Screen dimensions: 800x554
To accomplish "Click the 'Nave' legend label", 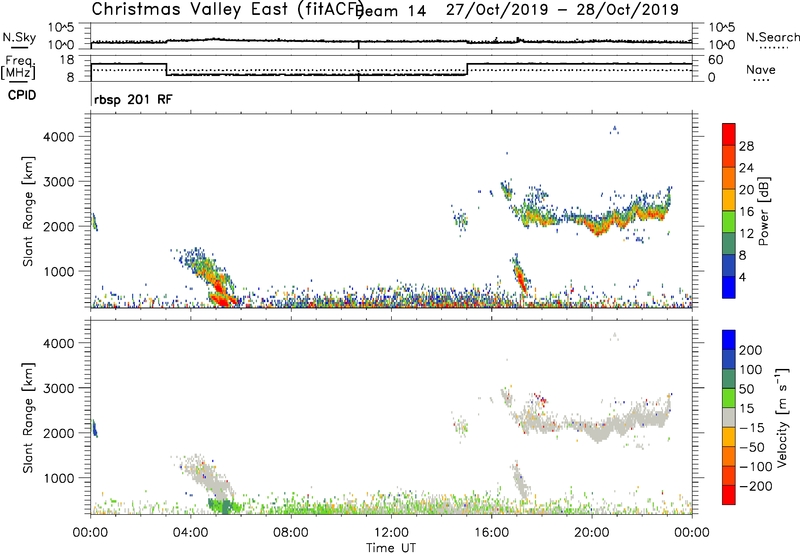I will click(761, 70).
